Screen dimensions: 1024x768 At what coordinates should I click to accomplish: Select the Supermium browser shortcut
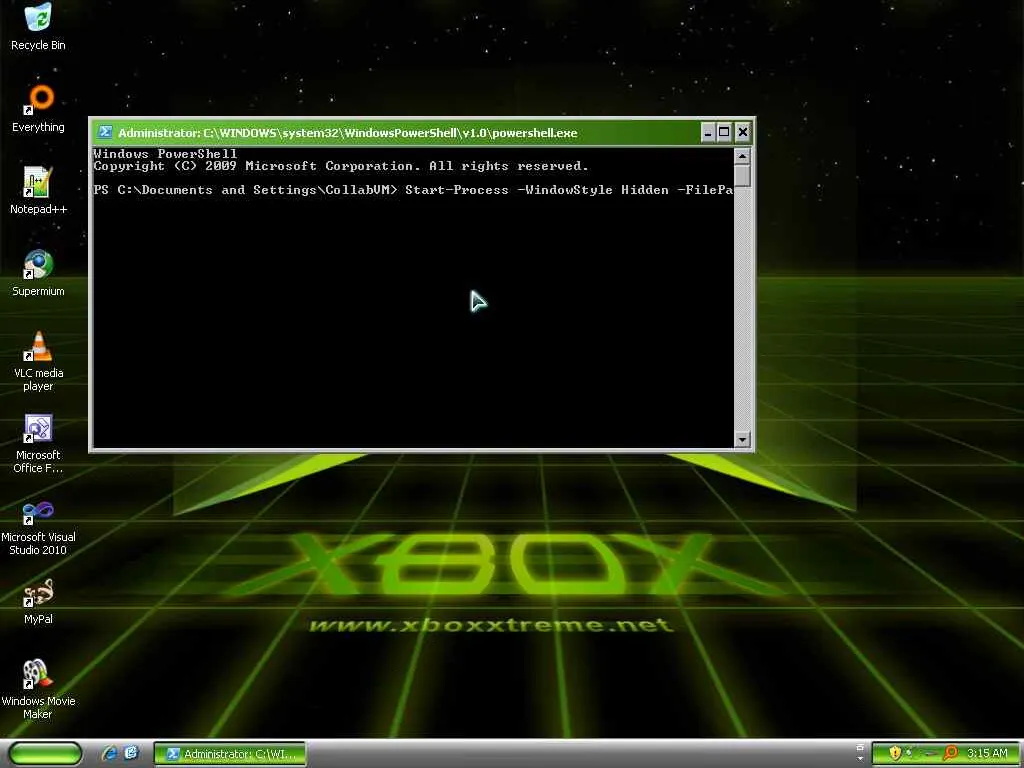(38, 273)
